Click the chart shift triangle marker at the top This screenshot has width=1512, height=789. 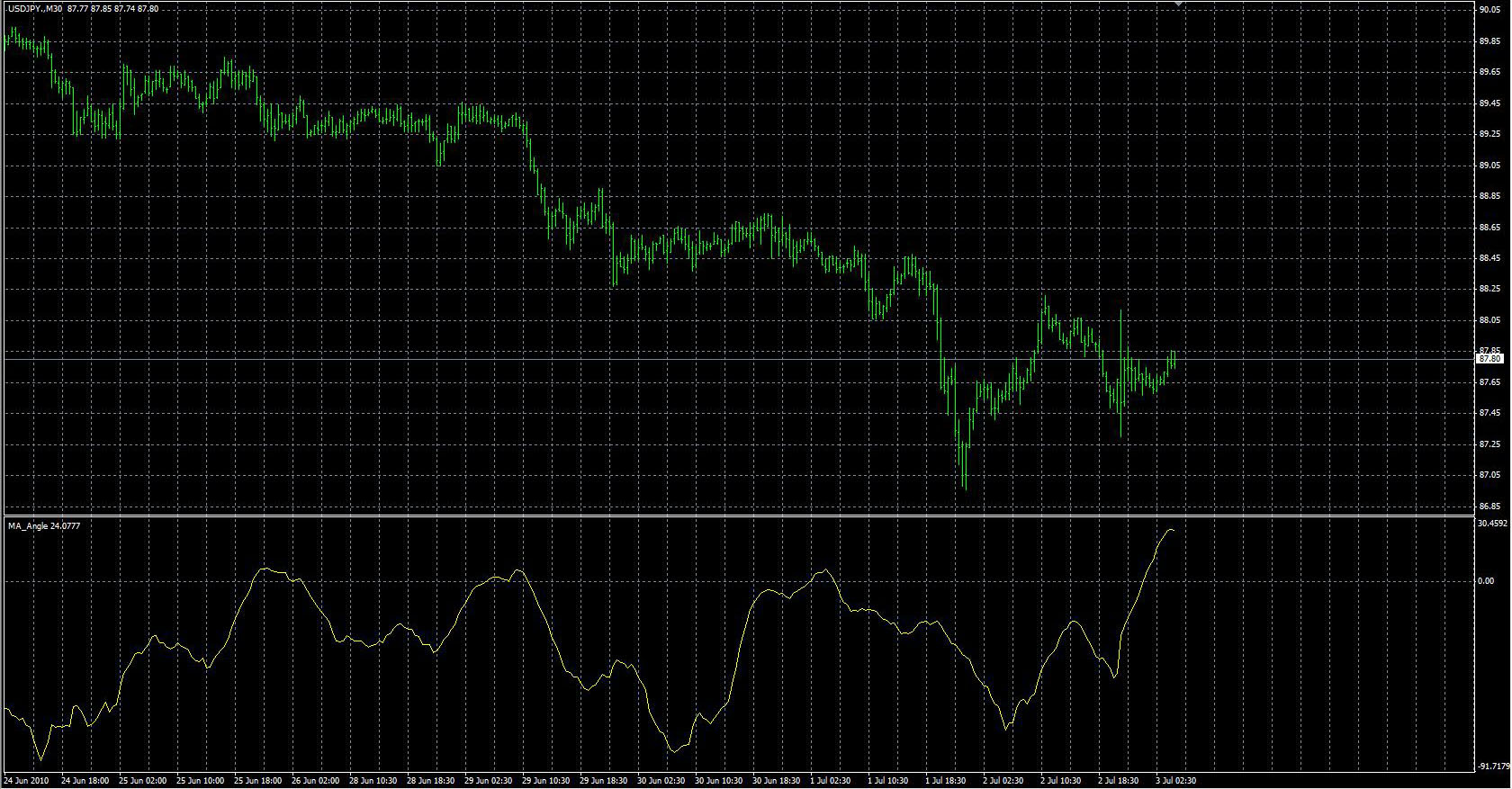[1179, 4]
